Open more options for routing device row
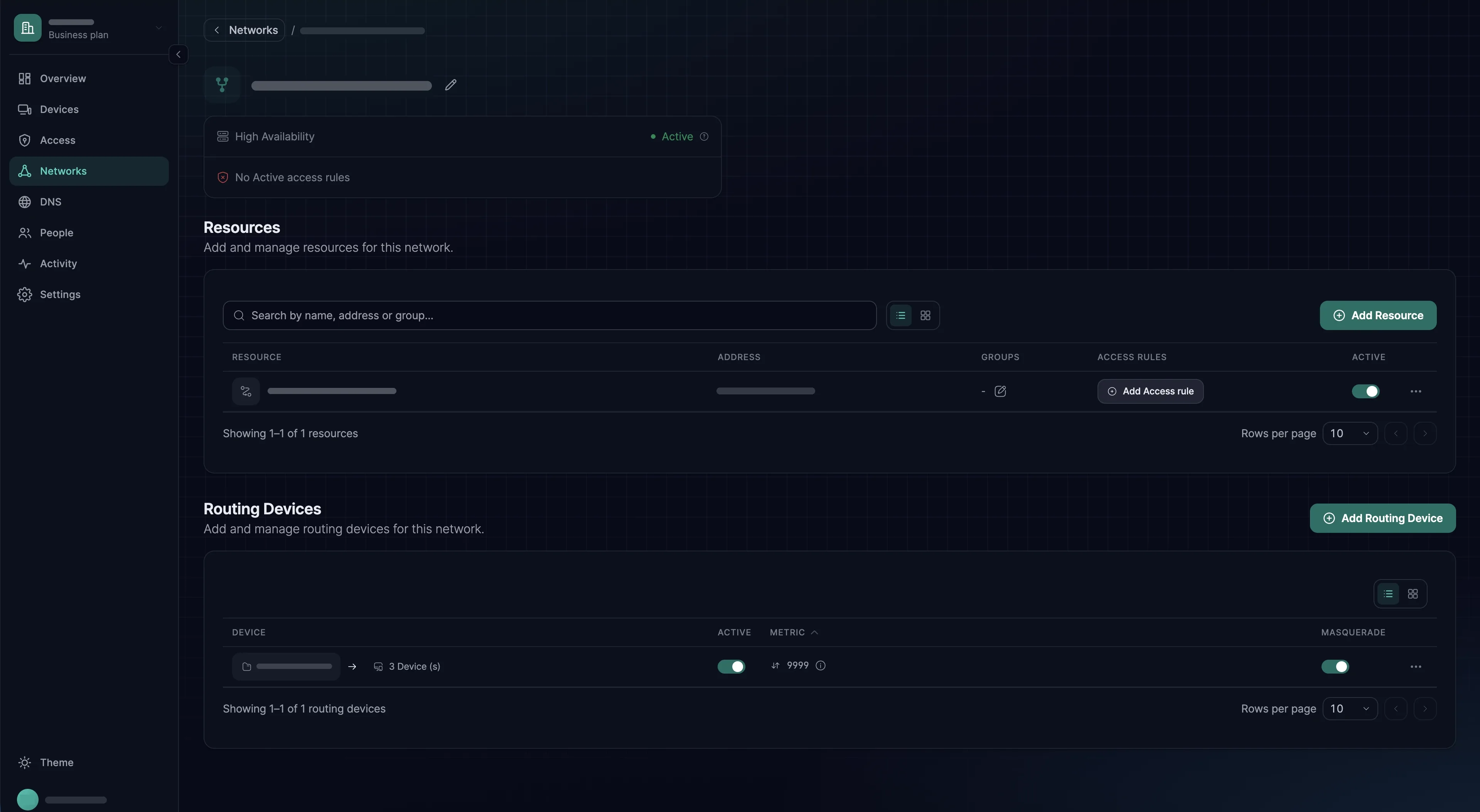The width and height of the screenshot is (1480, 812). (1416, 667)
